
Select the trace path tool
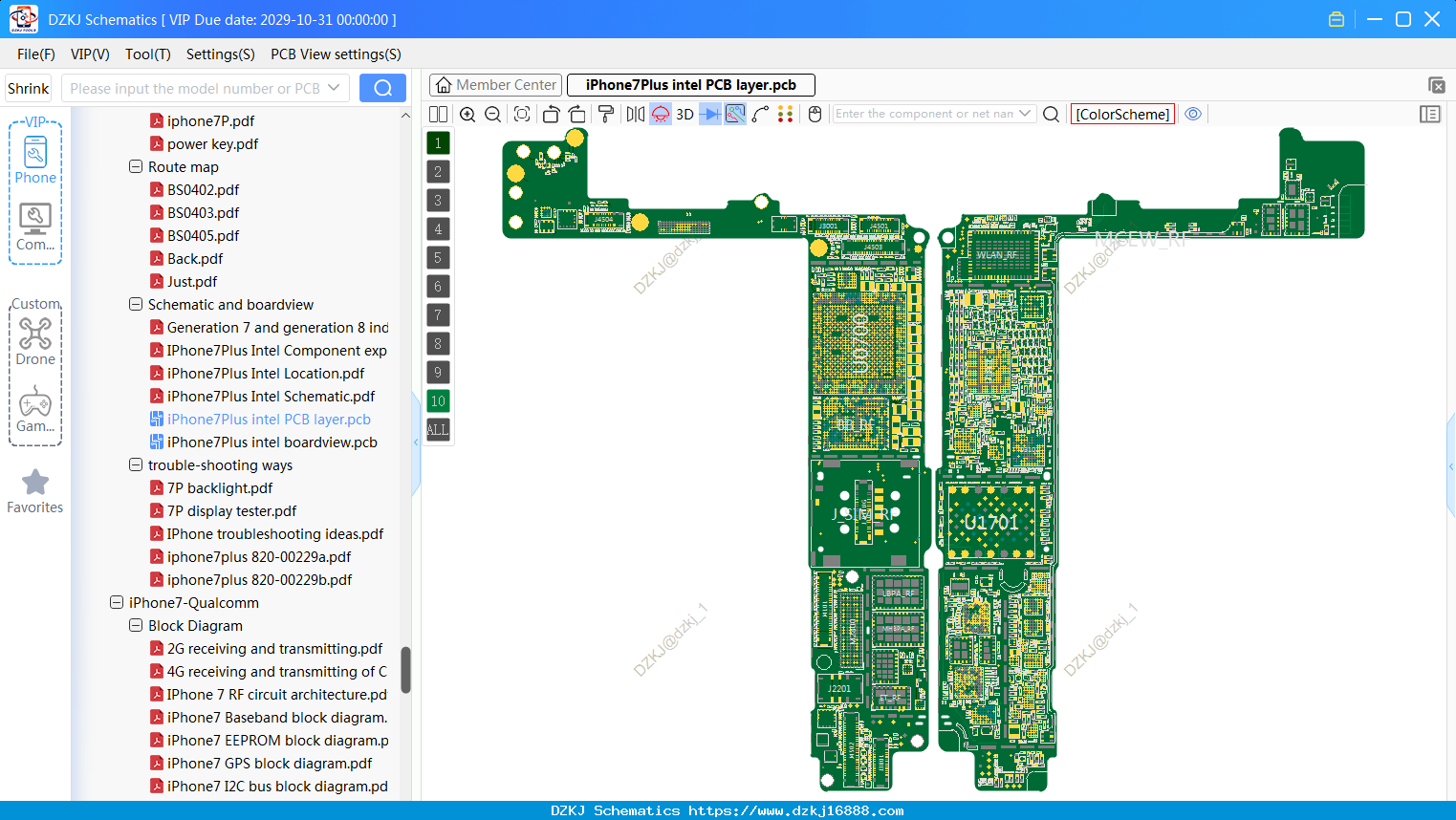760,114
